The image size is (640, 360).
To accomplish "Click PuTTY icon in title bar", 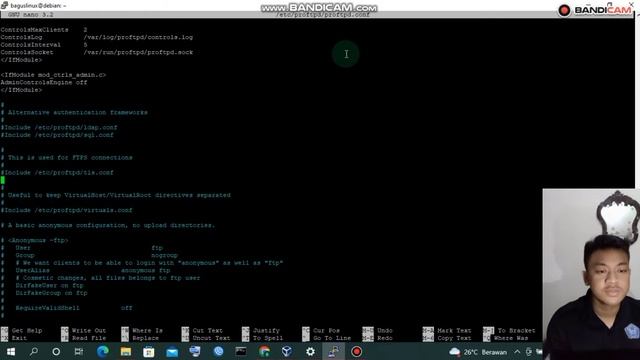I will [4, 5].
